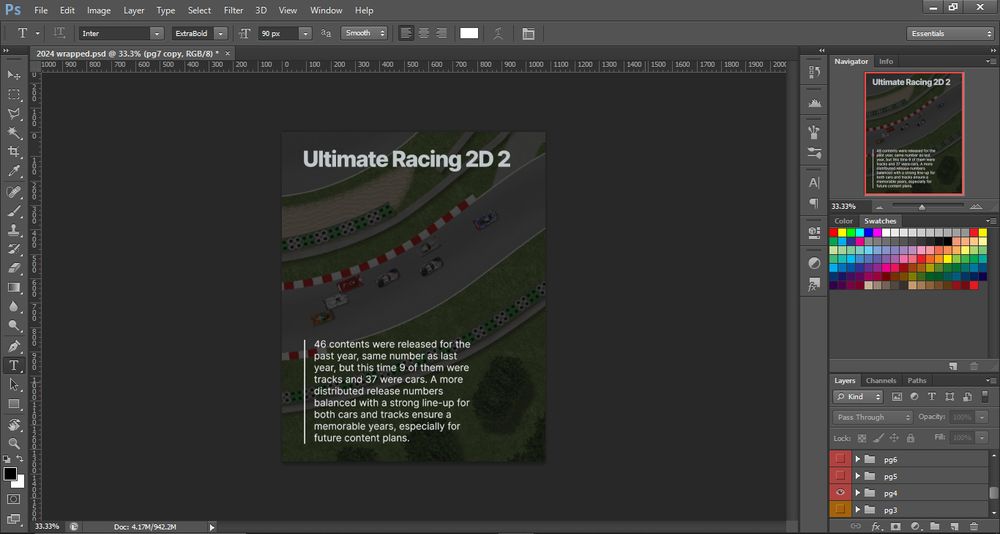Open the Filter menu

coord(233,10)
